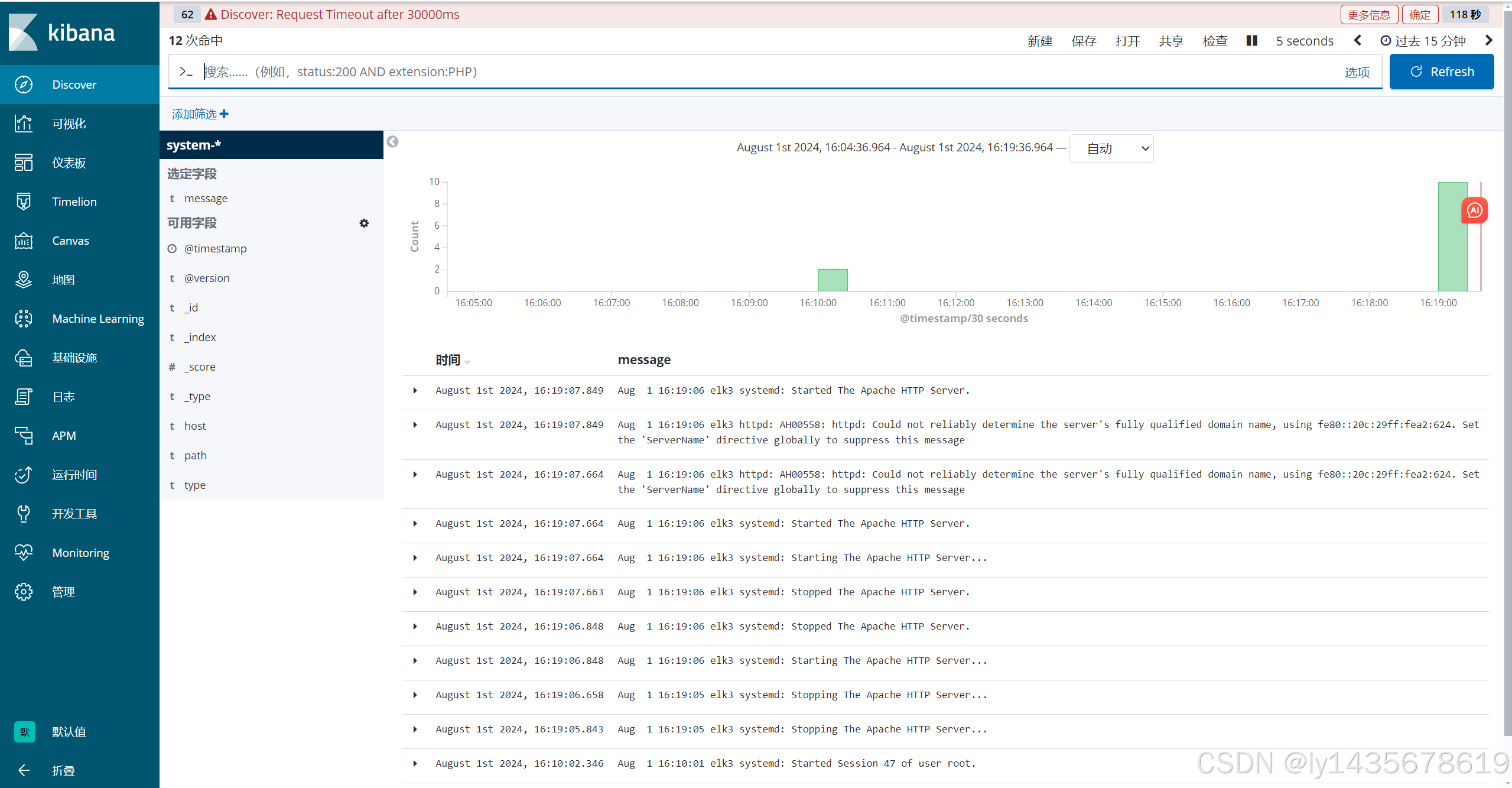Image resolution: width=1512 pixels, height=788 pixels.
Task: Open the 开发工具 dev tools icon
Action: 24,514
